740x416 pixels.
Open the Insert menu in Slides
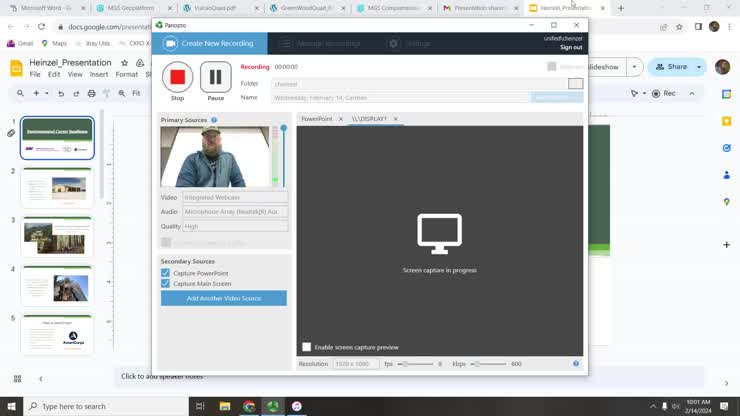coord(99,74)
